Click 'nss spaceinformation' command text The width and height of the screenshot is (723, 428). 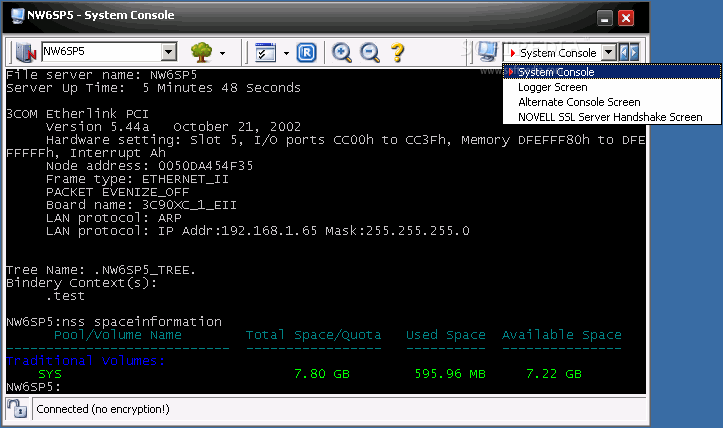(x=142, y=321)
